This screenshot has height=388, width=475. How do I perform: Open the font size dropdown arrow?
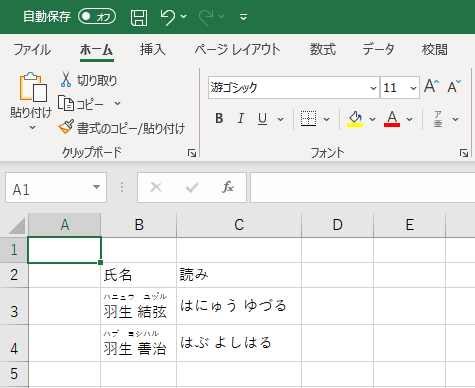(413, 88)
